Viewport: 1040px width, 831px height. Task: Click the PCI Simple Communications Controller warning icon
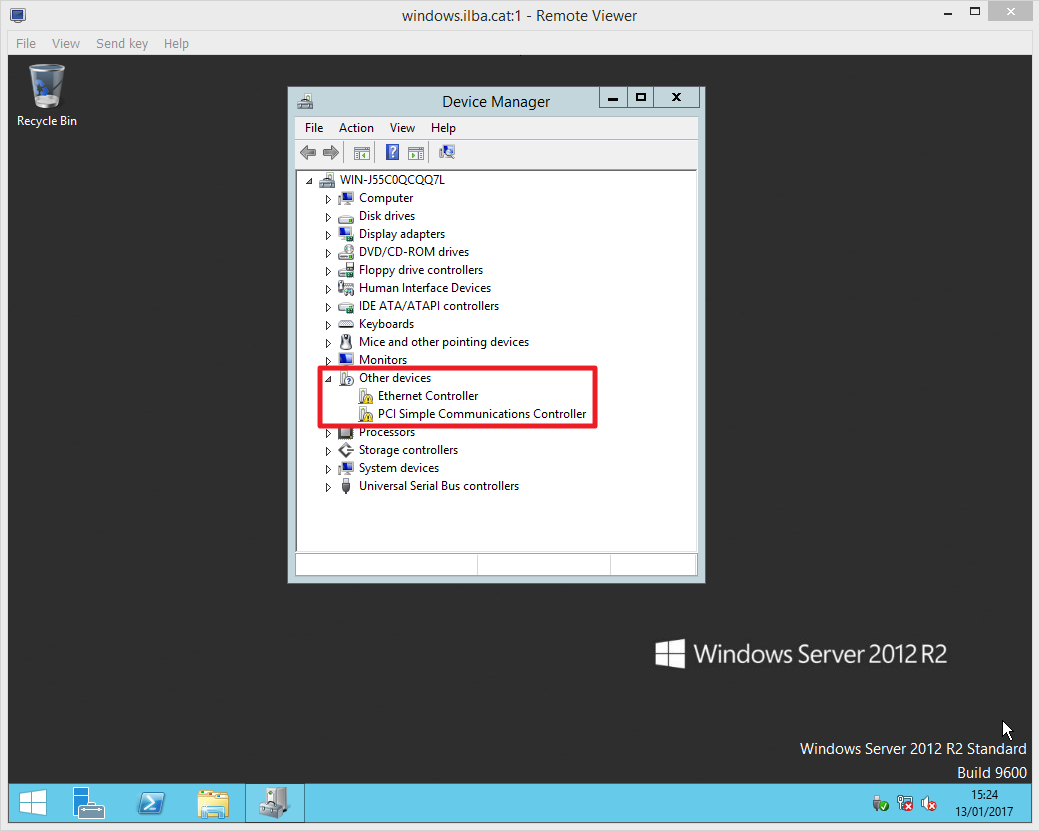pyautogui.click(x=365, y=414)
